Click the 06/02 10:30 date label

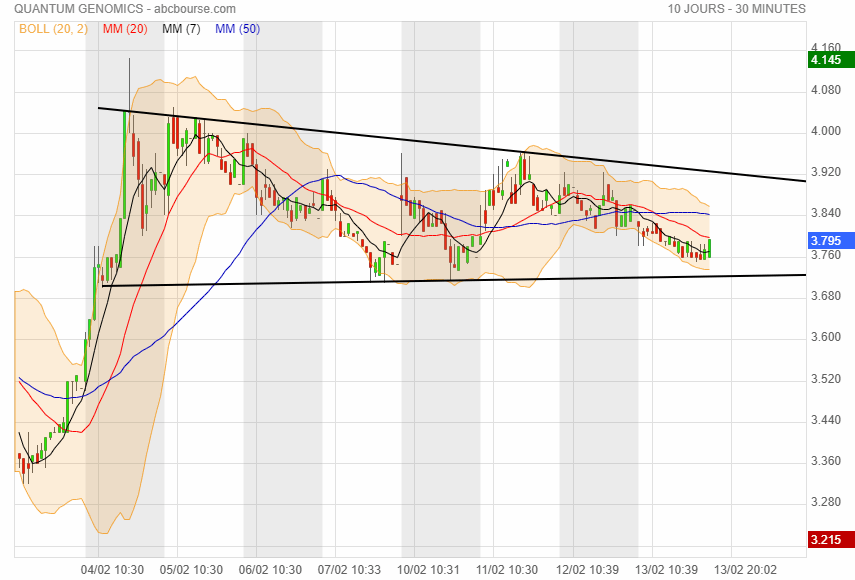coord(270,570)
